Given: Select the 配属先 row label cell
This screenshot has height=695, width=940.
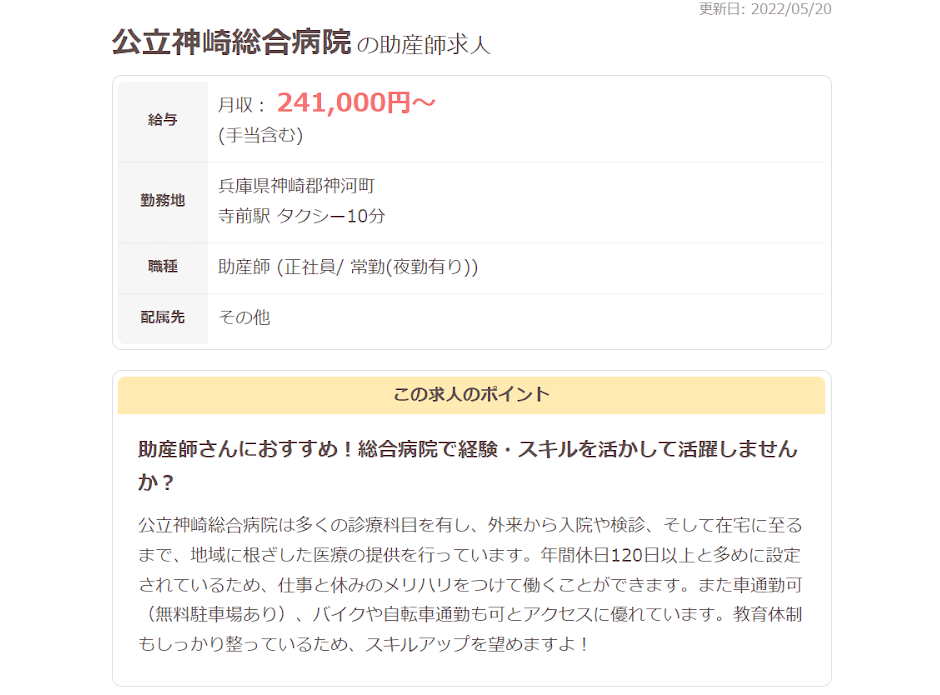Looking at the screenshot, I should tap(162, 318).
